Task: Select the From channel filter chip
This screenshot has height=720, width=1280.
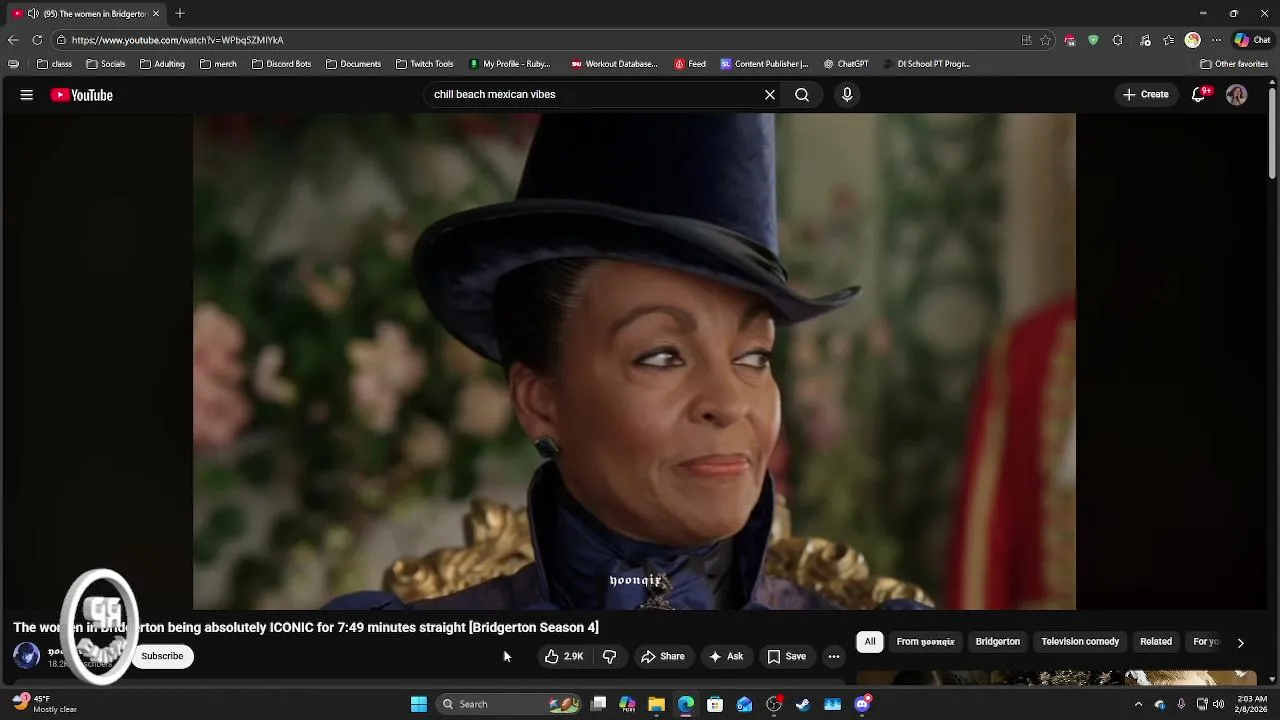Action: (925, 642)
